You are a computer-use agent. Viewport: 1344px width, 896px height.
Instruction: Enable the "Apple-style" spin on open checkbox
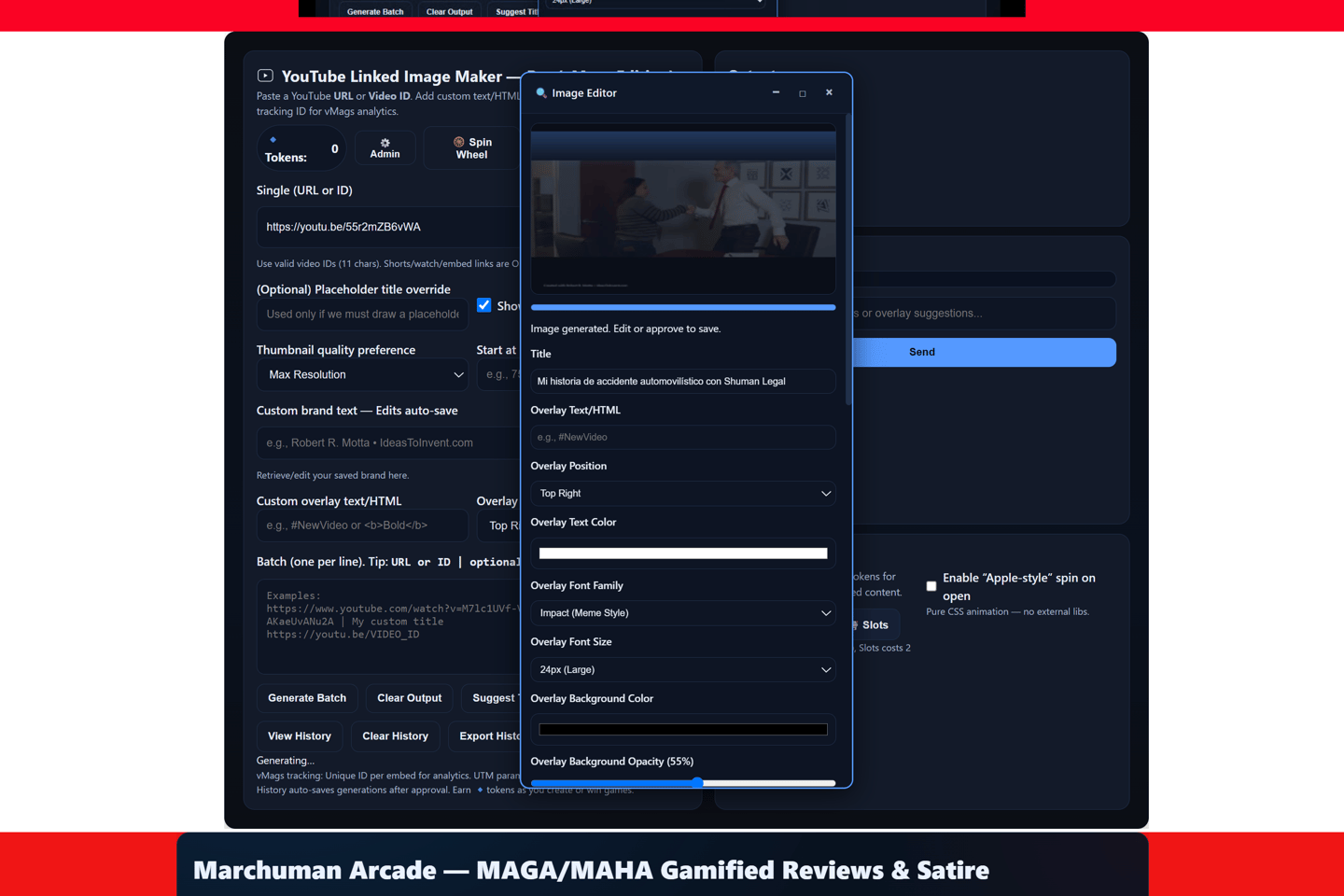coord(931,586)
